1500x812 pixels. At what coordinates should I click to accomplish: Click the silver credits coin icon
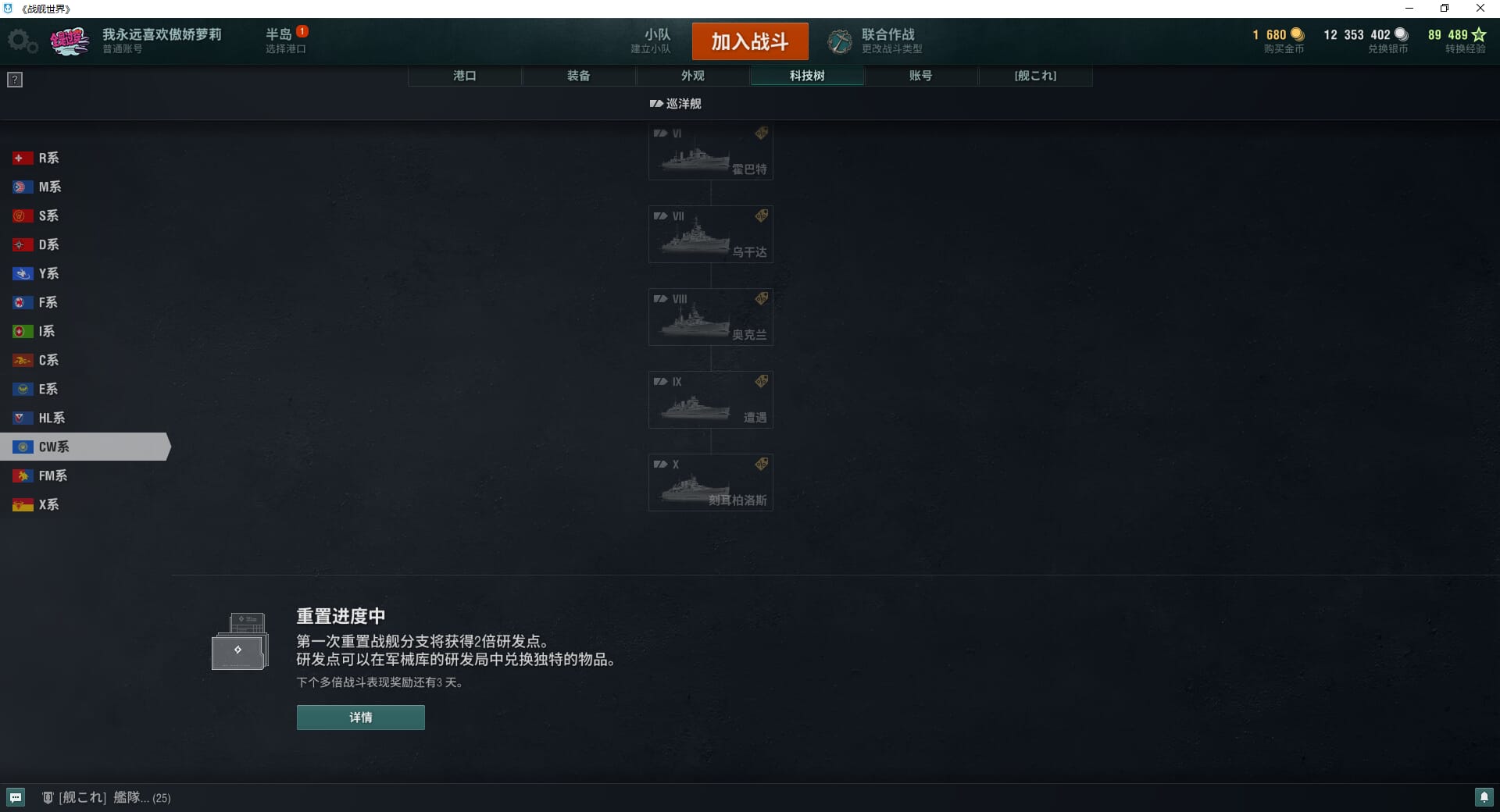tap(1401, 34)
